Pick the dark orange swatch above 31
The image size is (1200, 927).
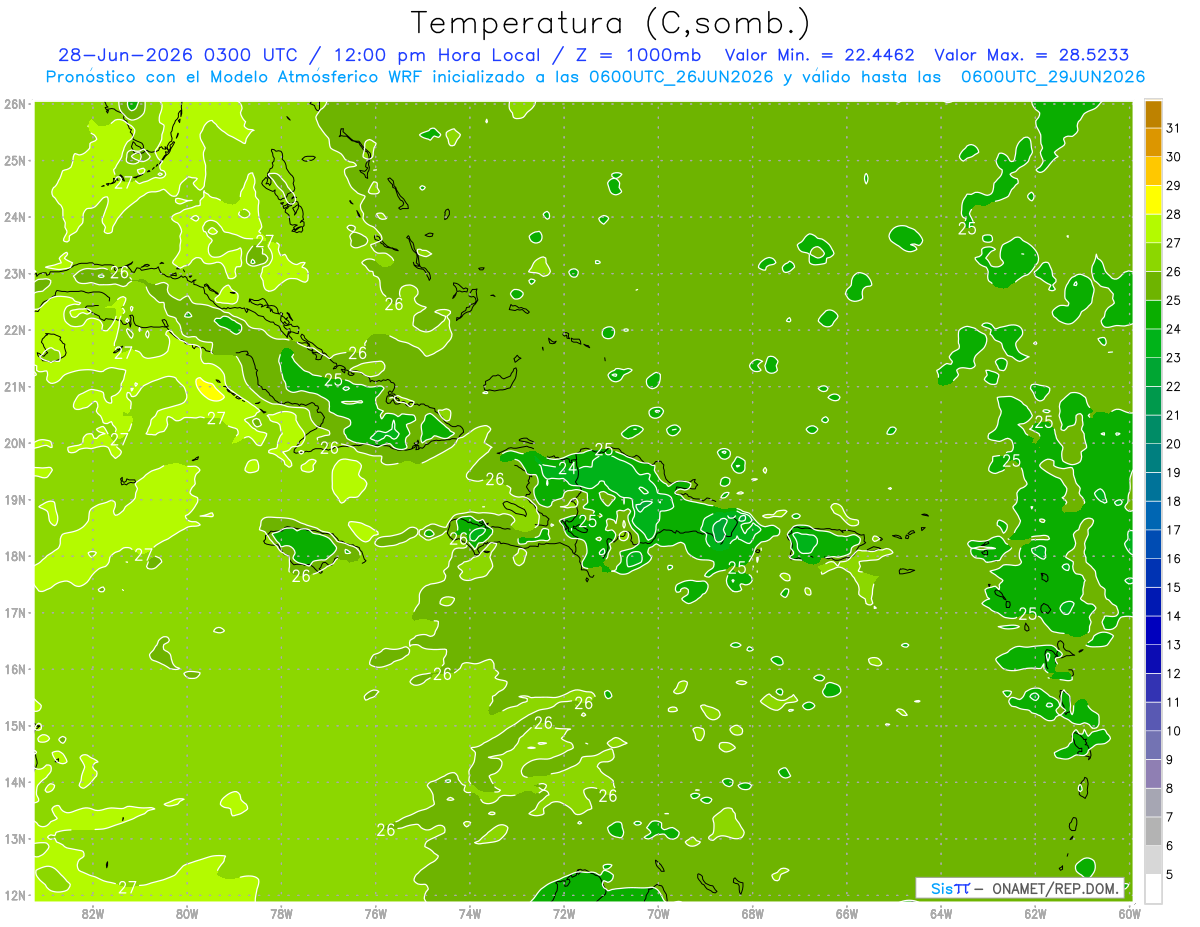tap(1153, 115)
